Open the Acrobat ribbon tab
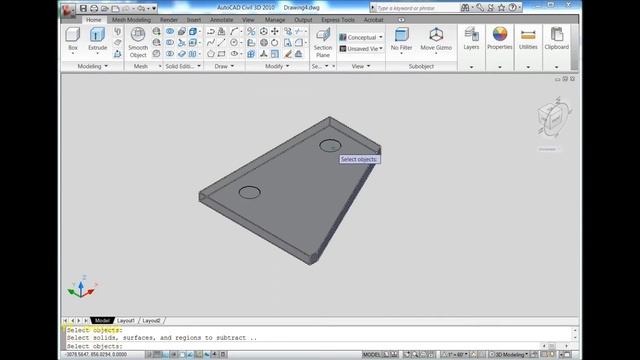 (x=373, y=20)
